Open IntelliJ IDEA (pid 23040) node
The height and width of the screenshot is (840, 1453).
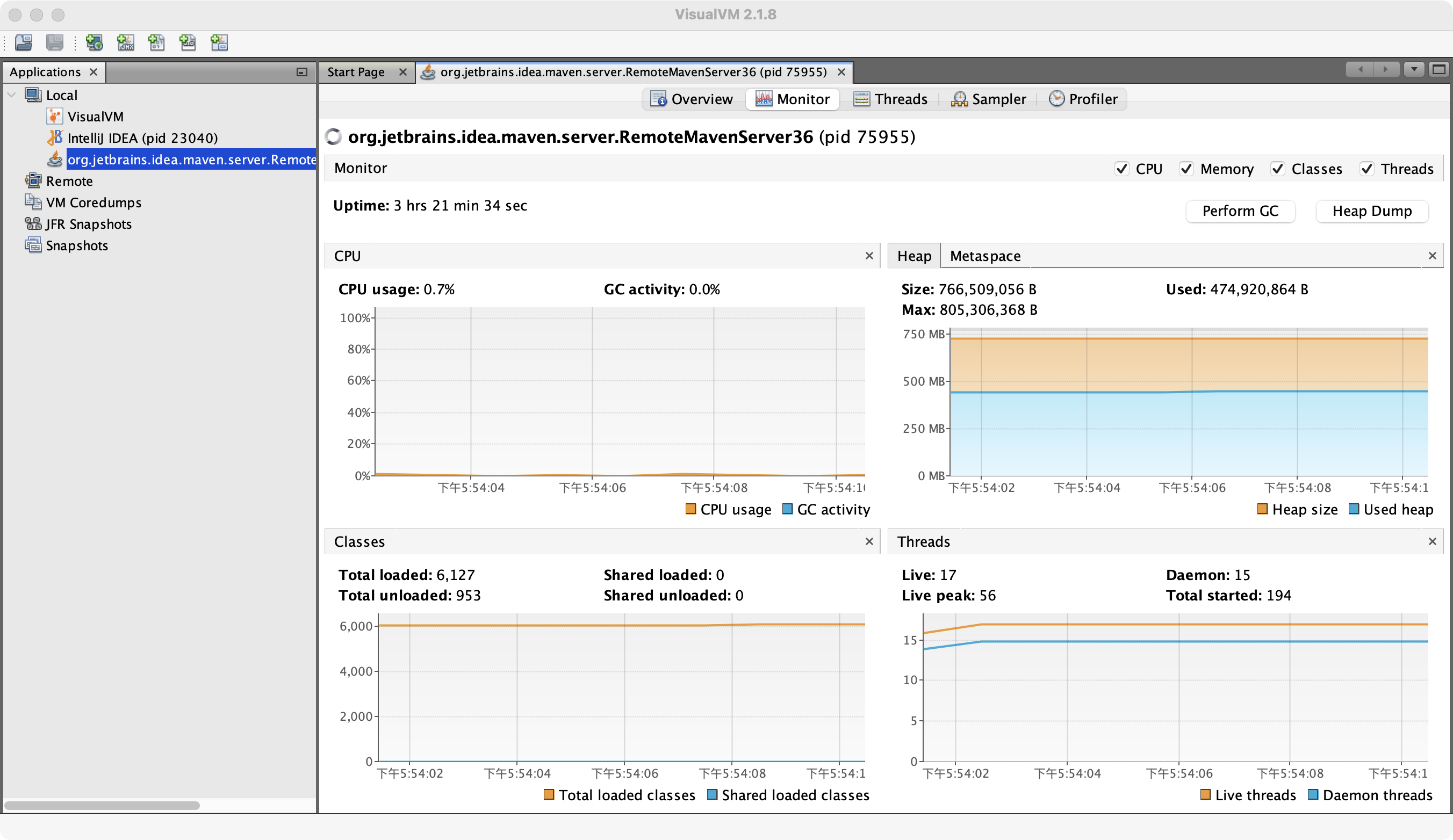click(142, 138)
